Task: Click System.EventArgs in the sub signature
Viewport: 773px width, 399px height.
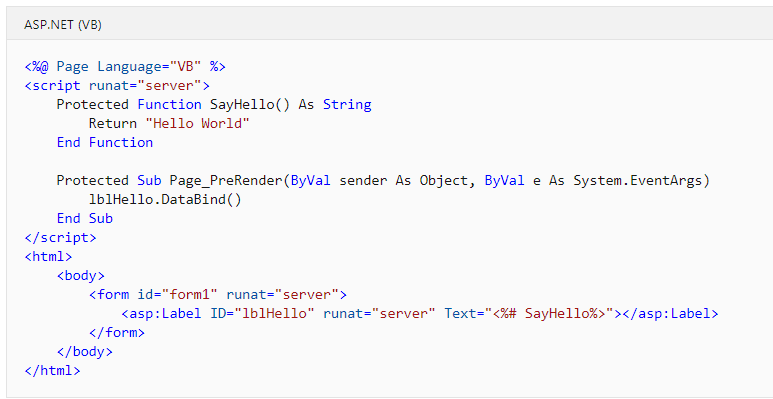Action: tap(637, 181)
